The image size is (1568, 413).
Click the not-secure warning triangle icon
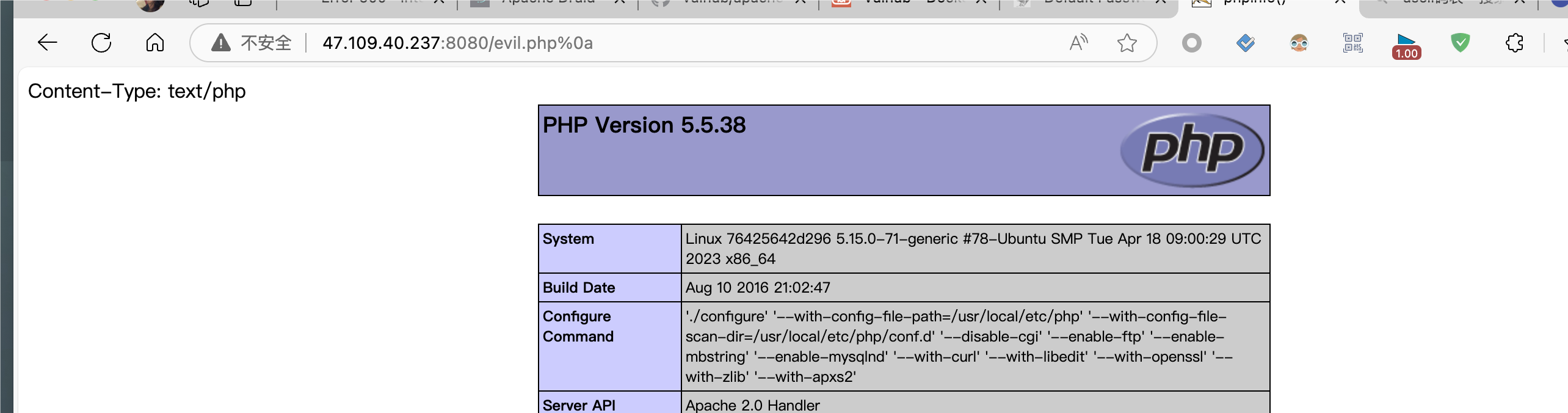[220, 43]
